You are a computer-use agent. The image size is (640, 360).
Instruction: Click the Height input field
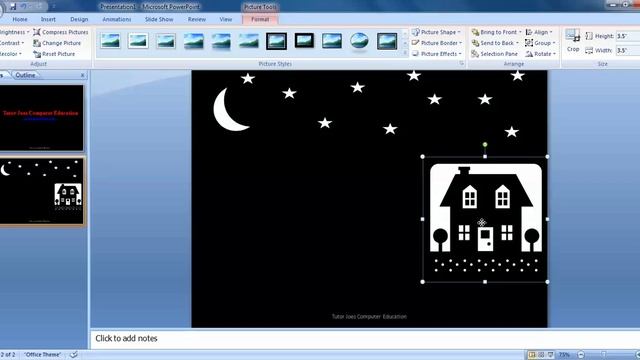628,36
